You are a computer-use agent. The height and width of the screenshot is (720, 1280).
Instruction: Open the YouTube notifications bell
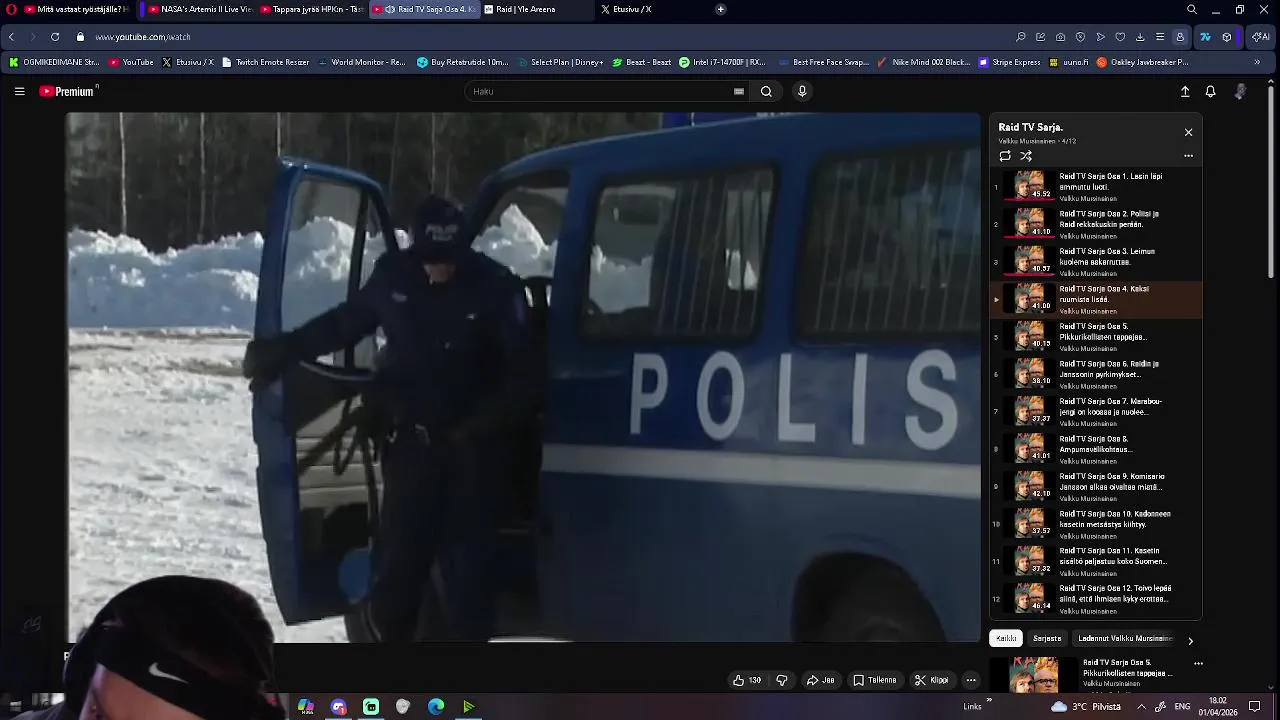pos(1210,91)
